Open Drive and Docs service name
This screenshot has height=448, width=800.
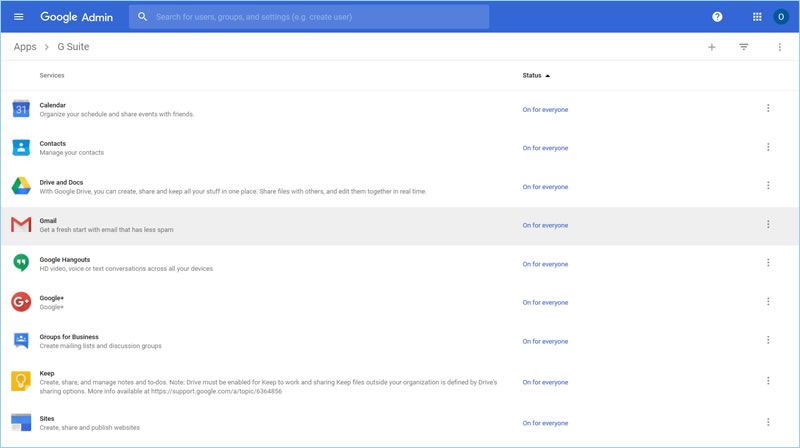tap(61, 182)
